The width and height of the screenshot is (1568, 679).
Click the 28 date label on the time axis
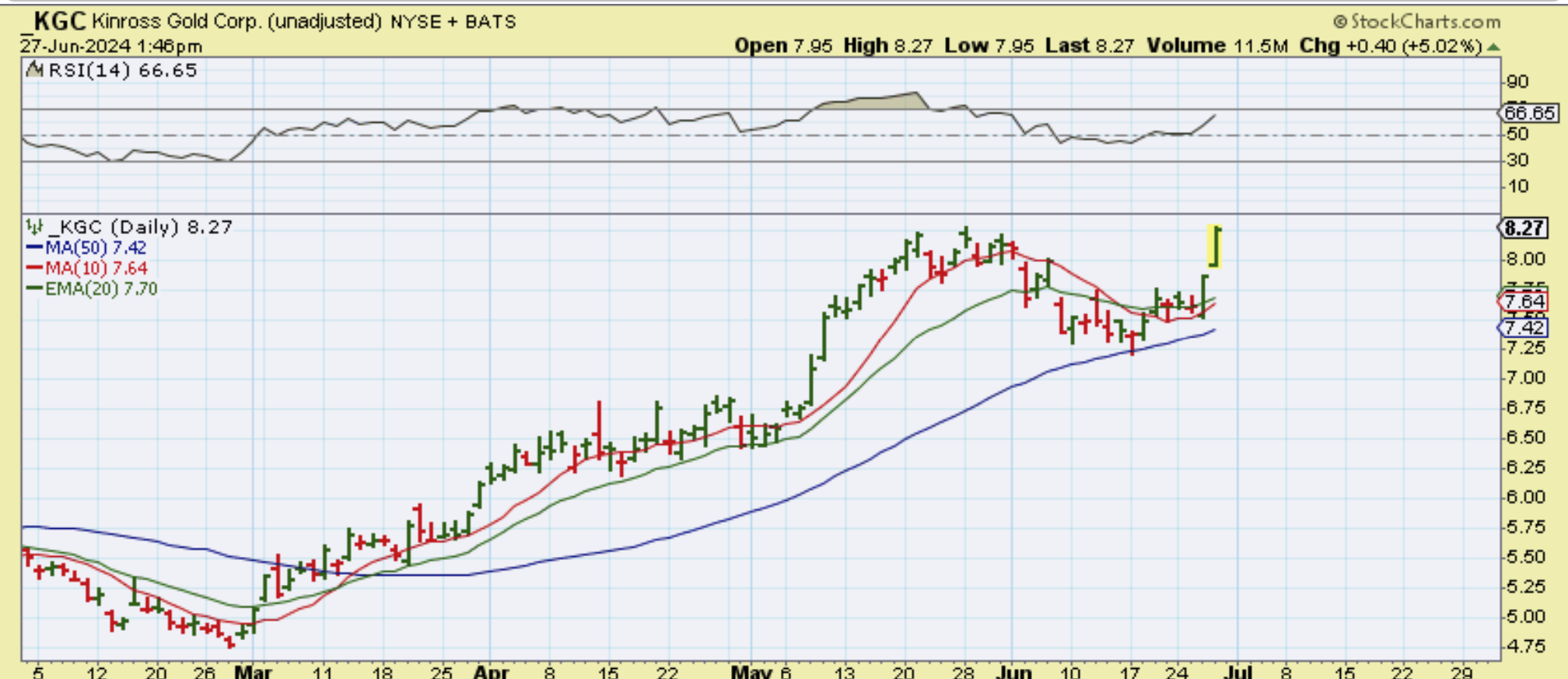(963, 672)
